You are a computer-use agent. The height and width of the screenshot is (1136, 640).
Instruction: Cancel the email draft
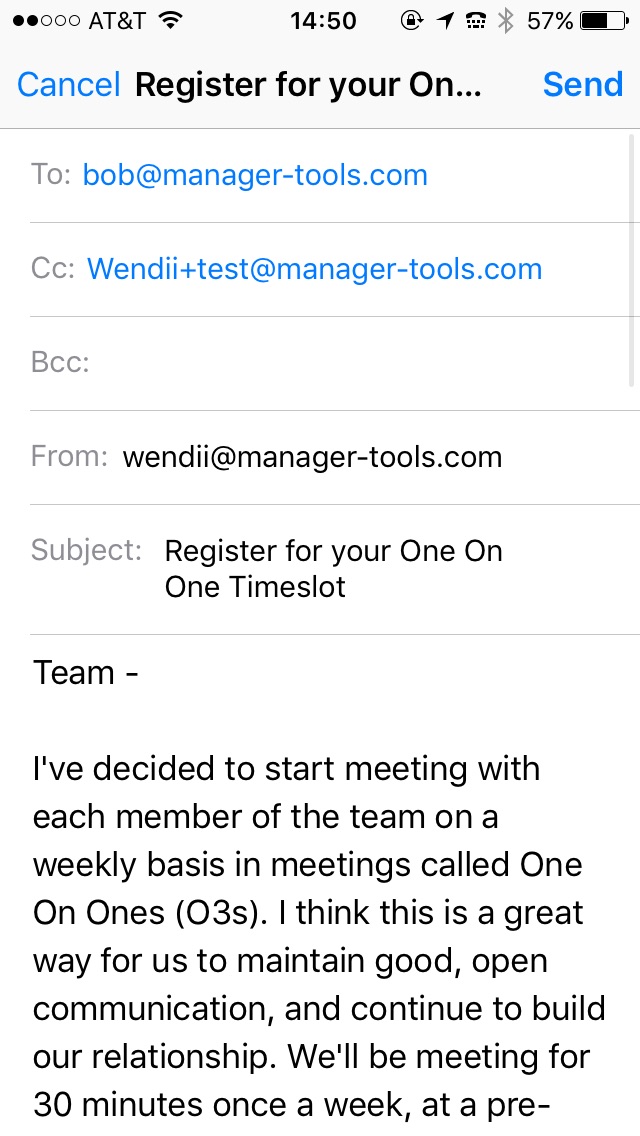[x=68, y=85]
